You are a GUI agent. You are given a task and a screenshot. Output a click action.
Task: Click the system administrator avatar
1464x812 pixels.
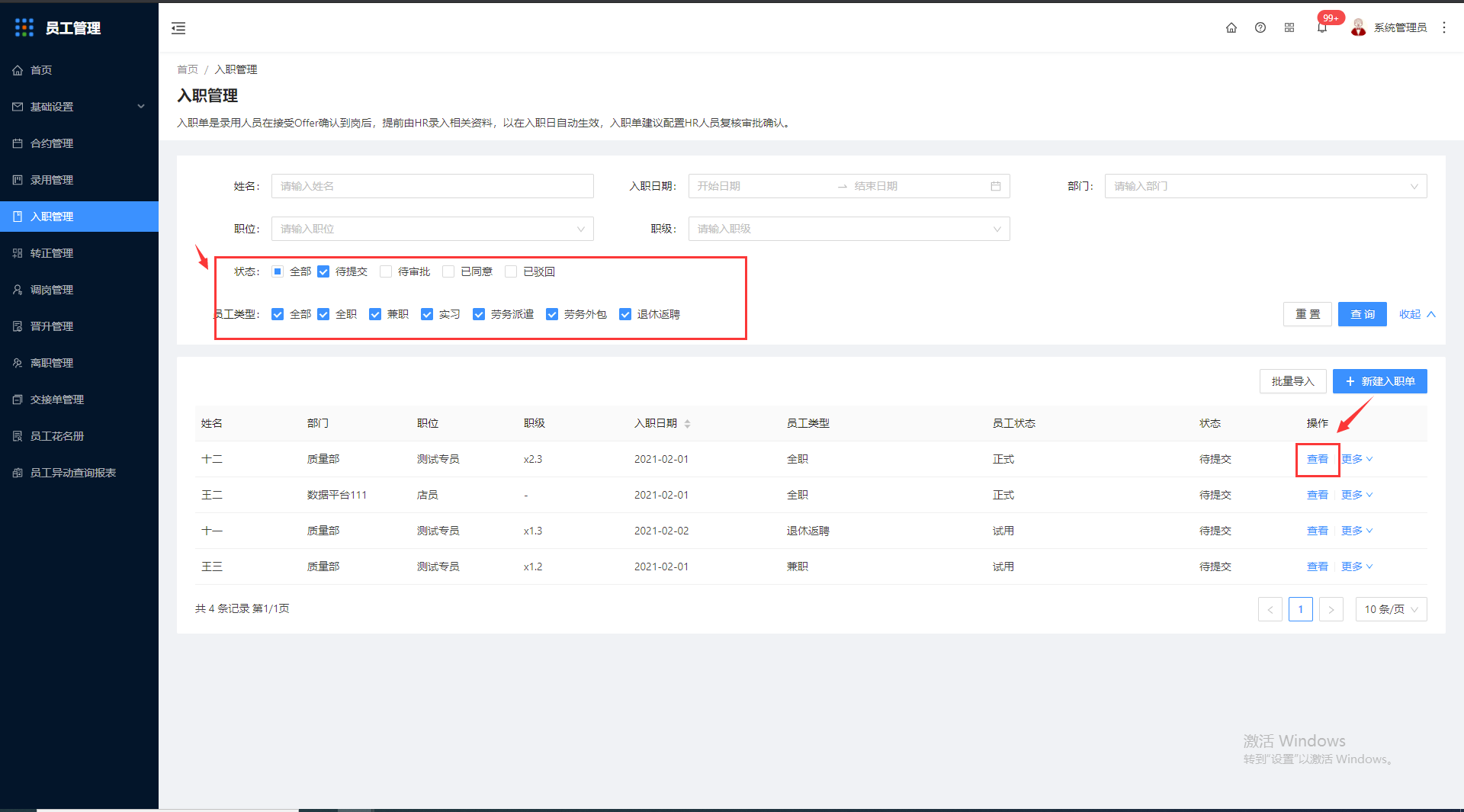[1358, 27]
